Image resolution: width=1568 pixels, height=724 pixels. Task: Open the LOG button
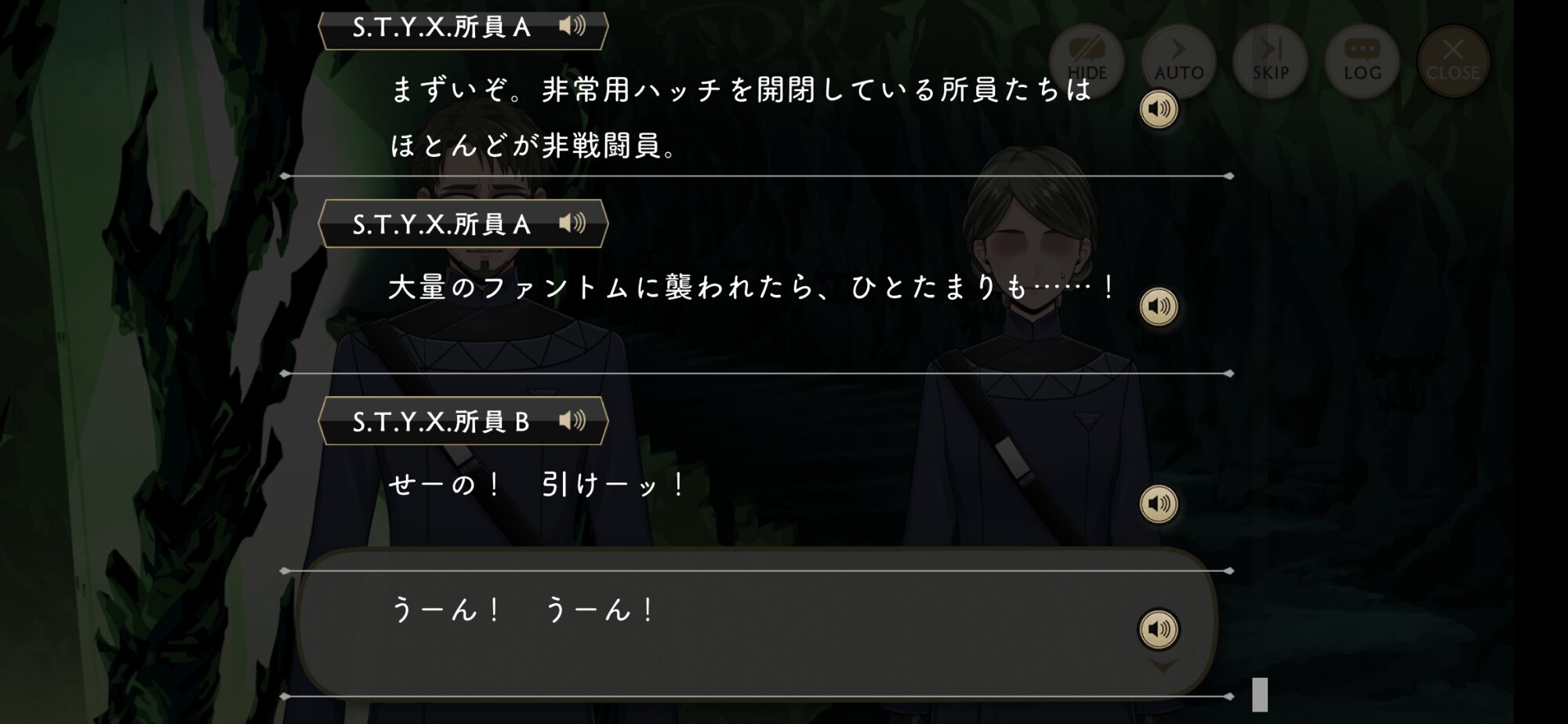pos(1362,61)
